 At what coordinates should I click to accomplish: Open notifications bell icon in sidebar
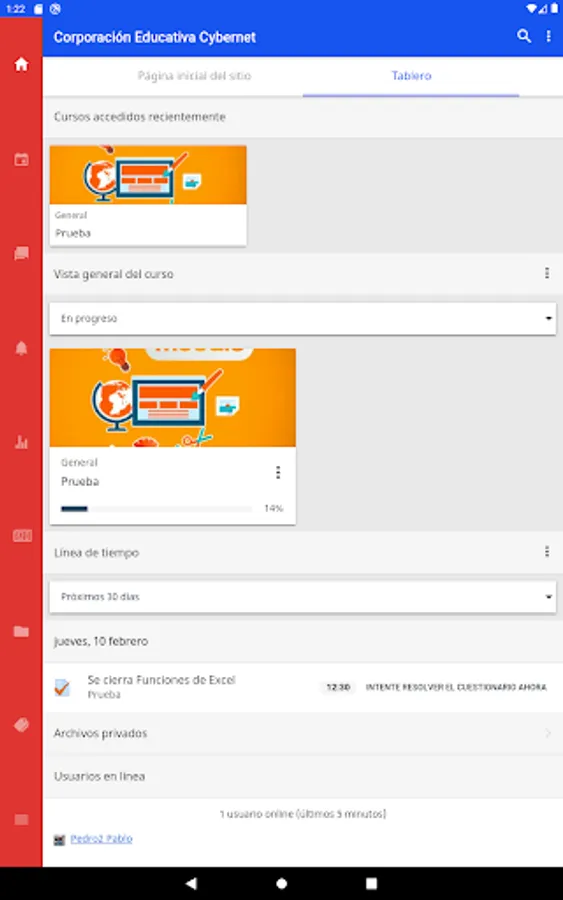(x=21, y=348)
